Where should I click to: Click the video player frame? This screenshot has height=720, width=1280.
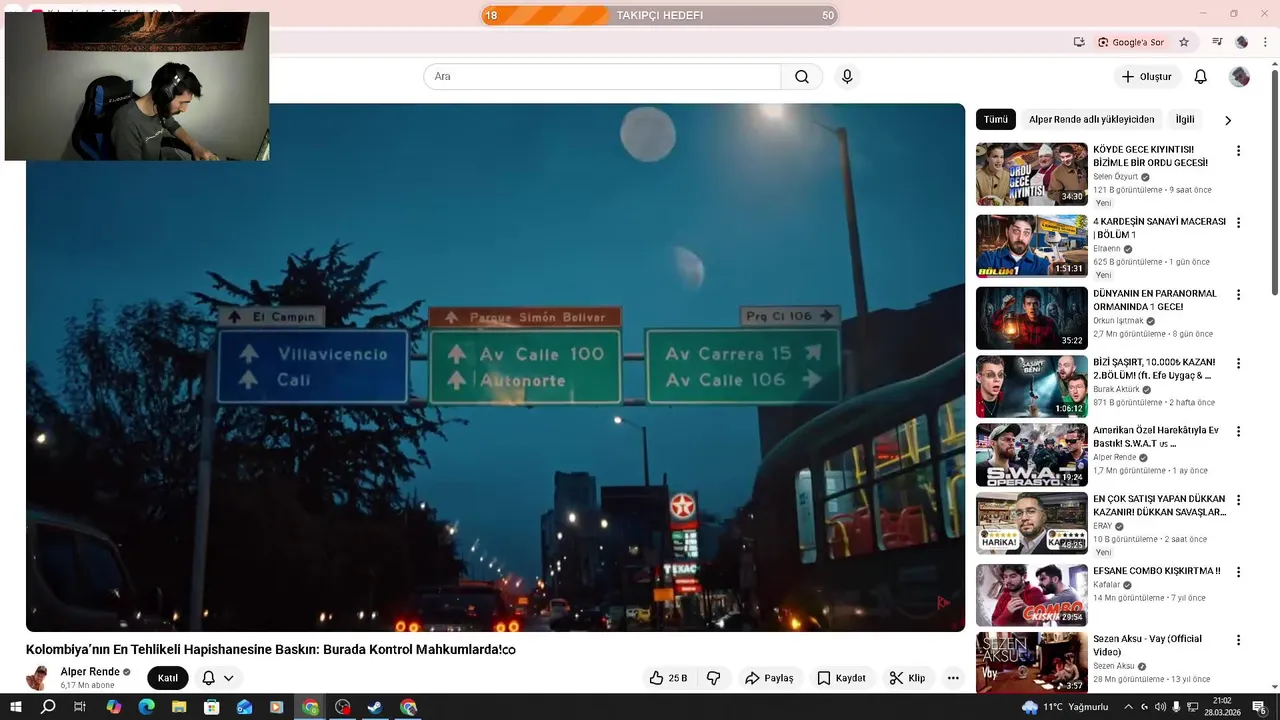495,367
